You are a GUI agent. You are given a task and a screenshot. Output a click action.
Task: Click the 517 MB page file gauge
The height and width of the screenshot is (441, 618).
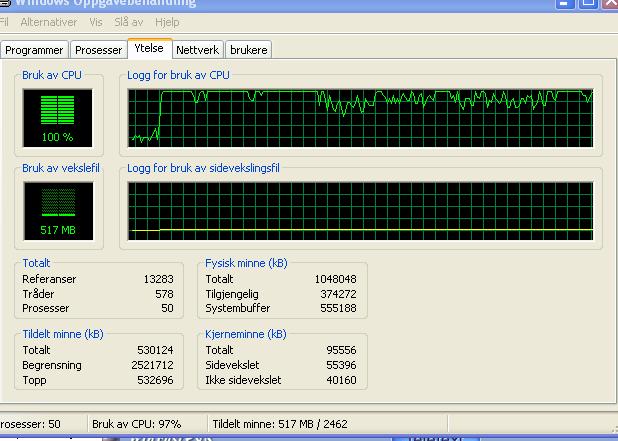58,211
